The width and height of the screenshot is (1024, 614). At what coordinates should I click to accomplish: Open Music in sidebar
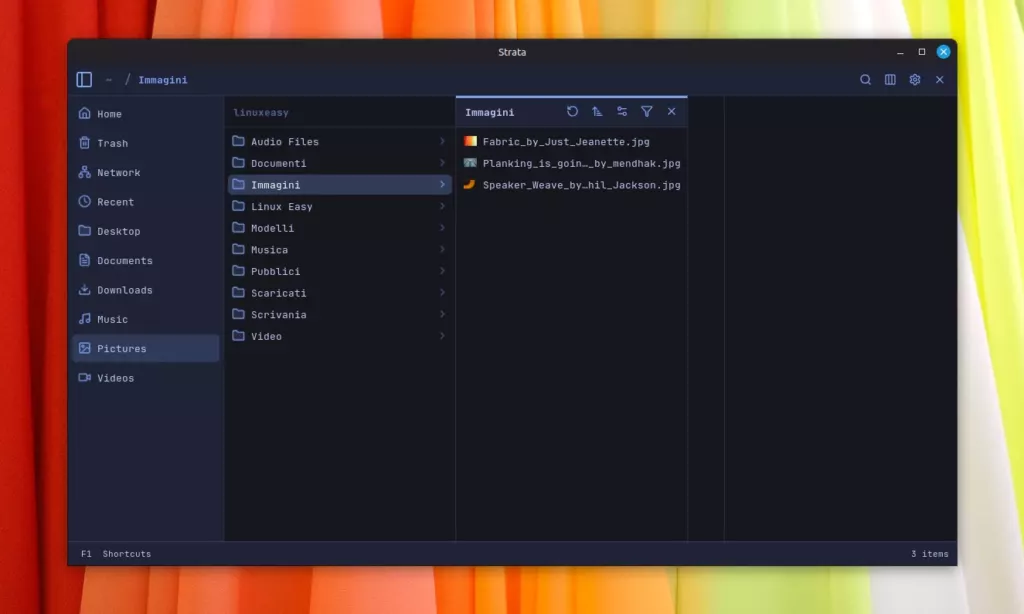tap(146, 319)
